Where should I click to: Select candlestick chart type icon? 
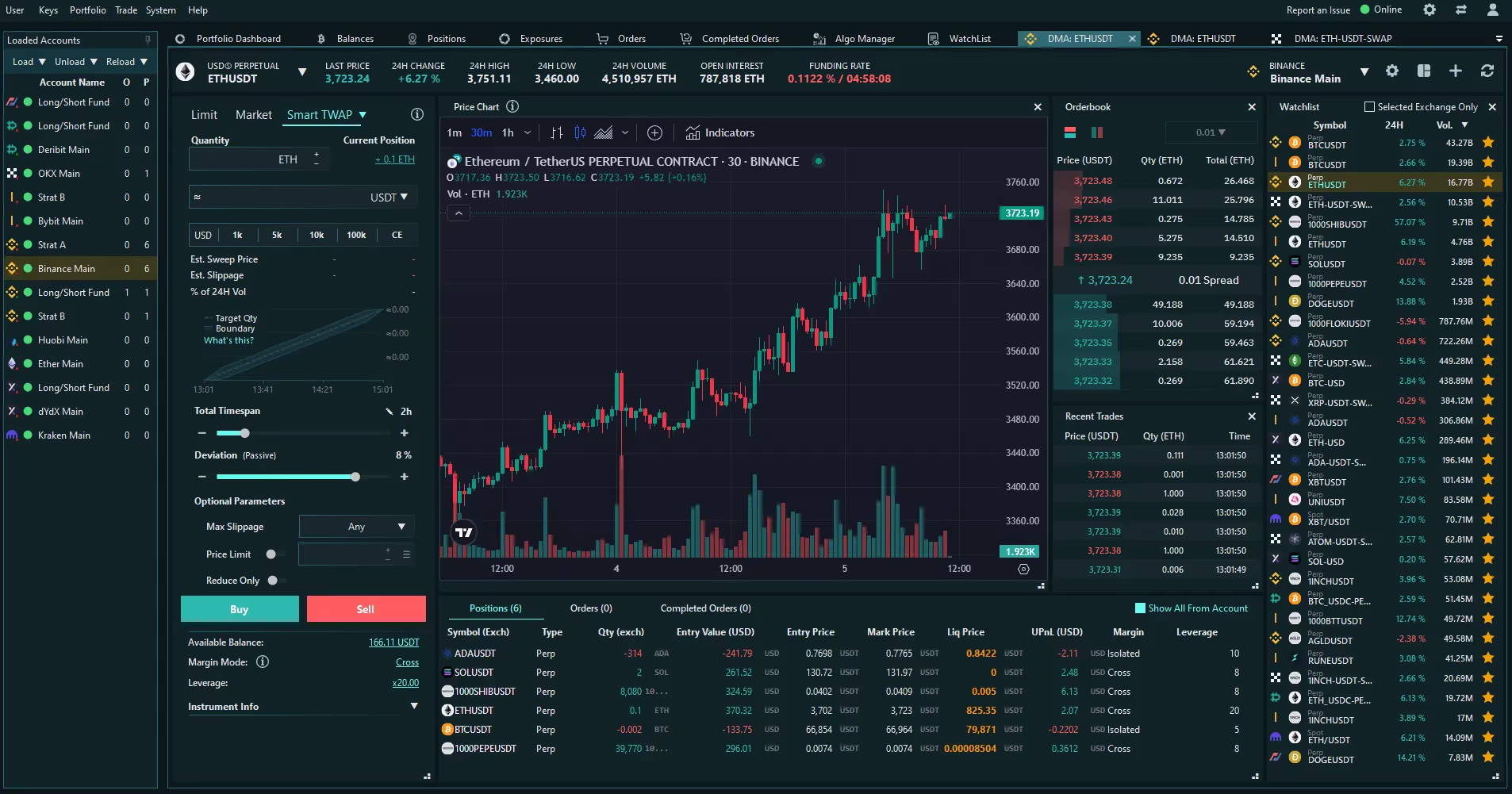click(x=580, y=132)
